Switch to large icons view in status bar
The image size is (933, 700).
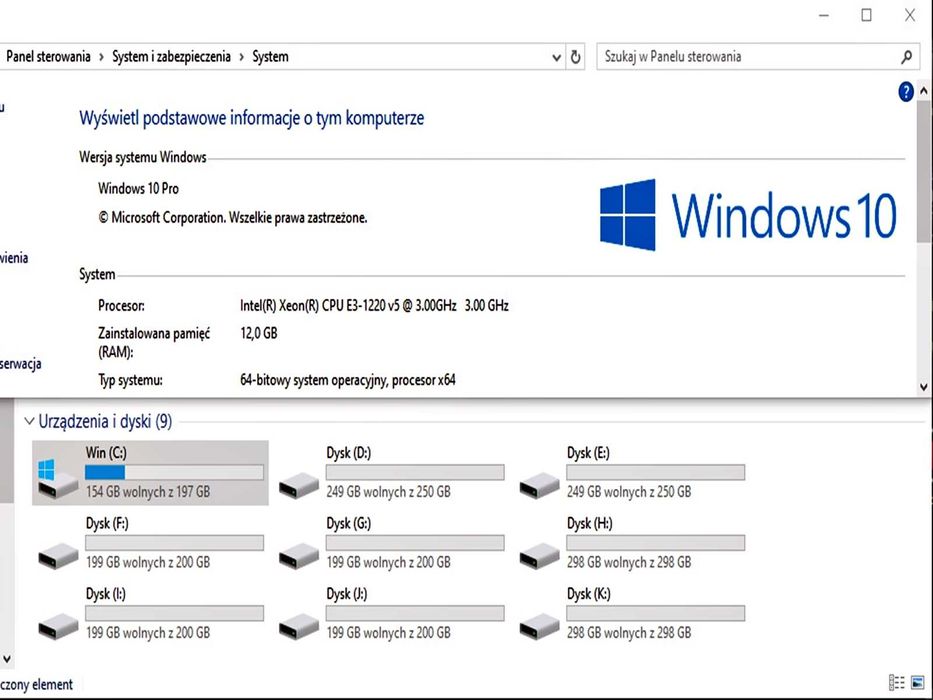[x=918, y=683]
